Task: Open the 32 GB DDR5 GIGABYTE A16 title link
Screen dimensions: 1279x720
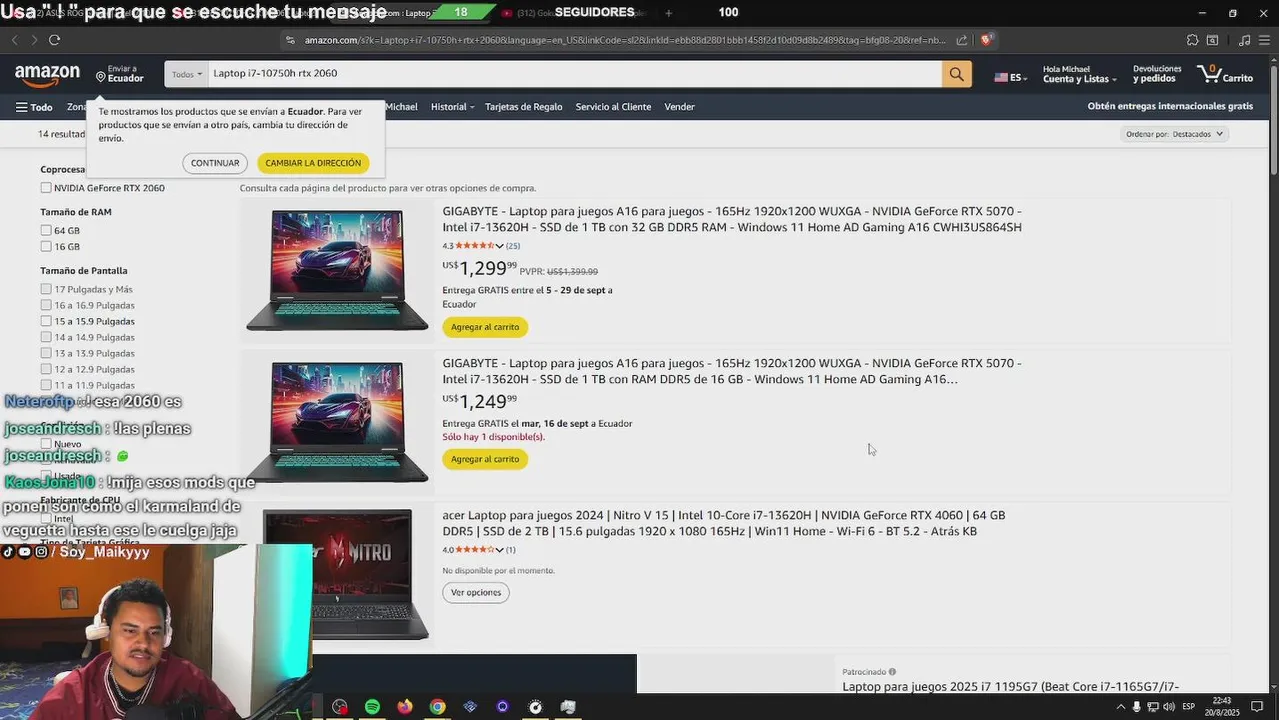Action: (x=732, y=219)
